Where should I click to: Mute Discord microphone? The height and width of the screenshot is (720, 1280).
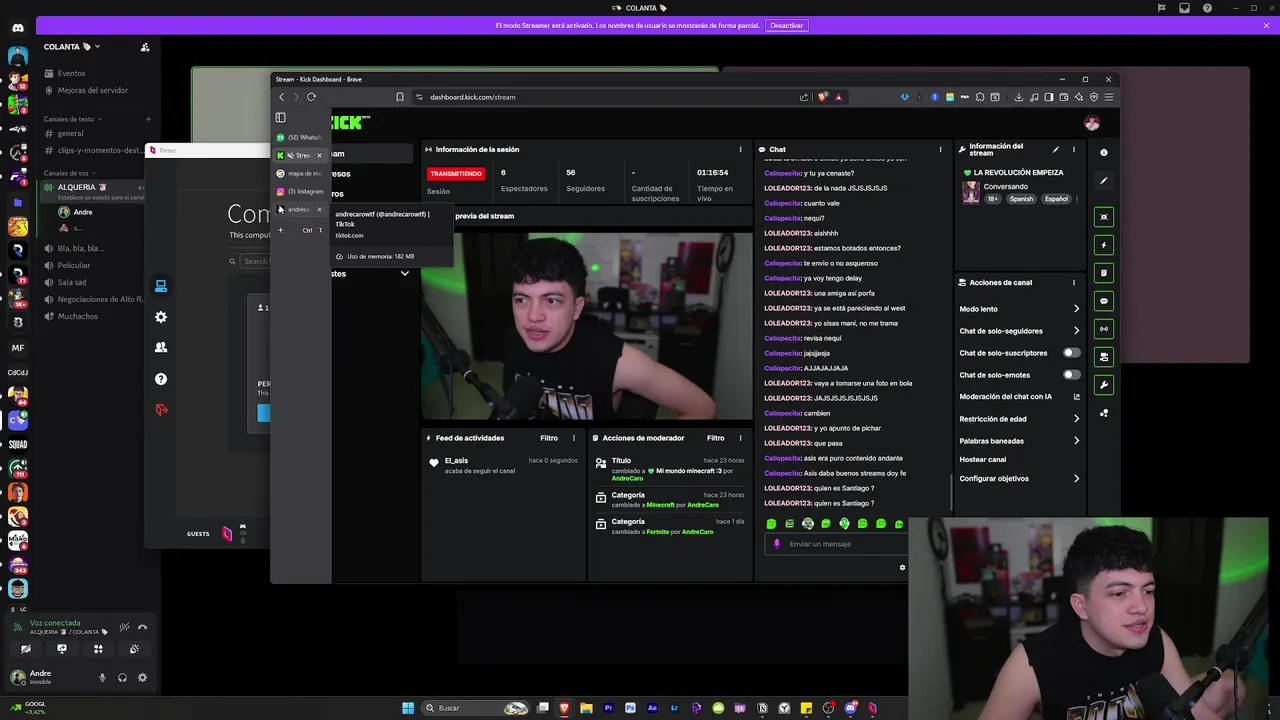(102, 677)
